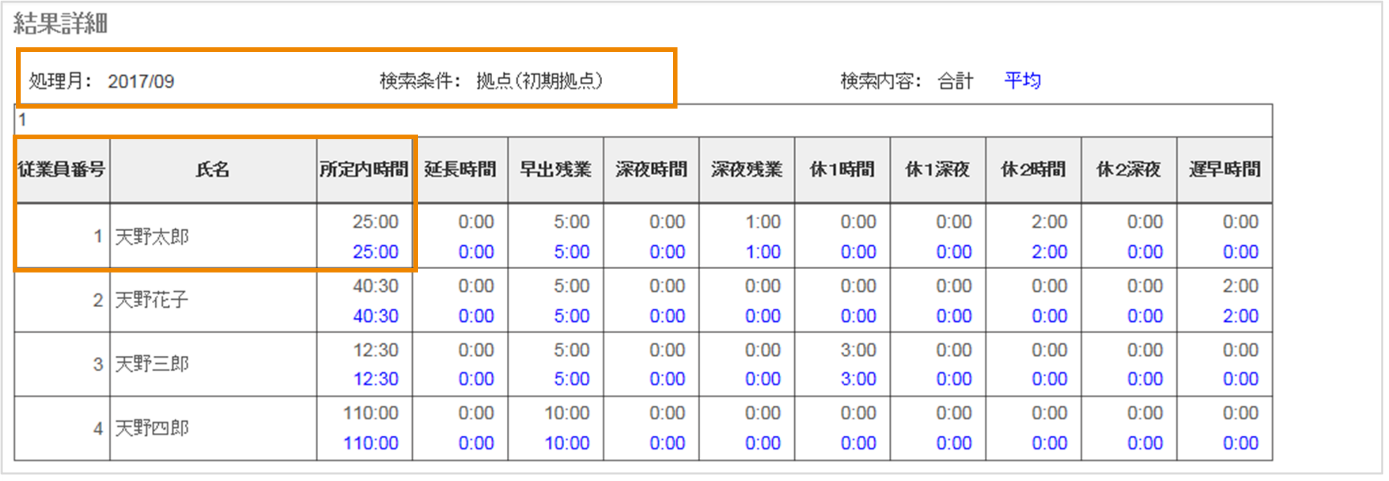Viewport: 1389px width, 481px height.
Task: Click blue 1:00 深夜残業 value for 天野太郎
Action: pyautogui.click(x=763, y=252)
